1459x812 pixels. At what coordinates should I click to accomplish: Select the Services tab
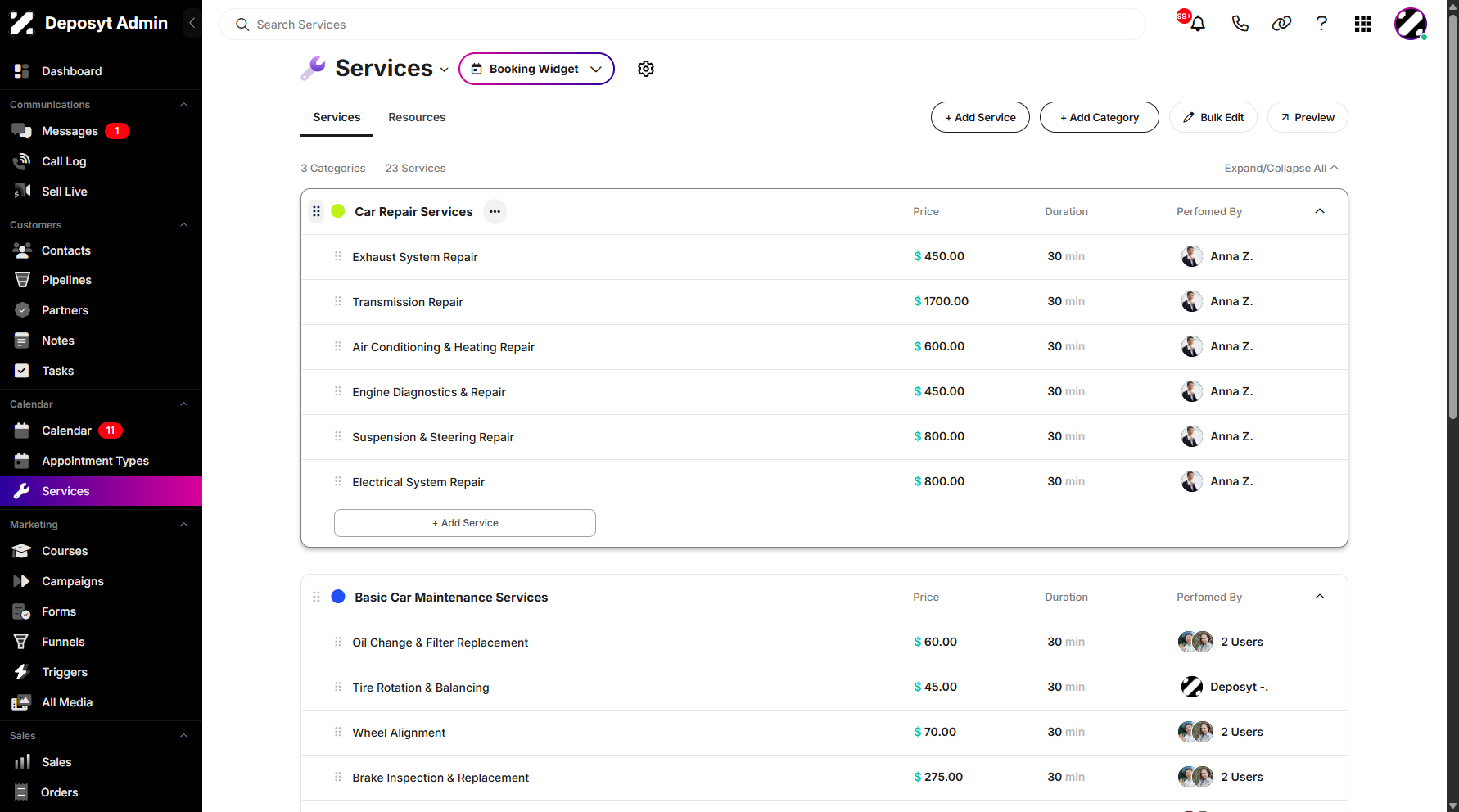[337, 117]
